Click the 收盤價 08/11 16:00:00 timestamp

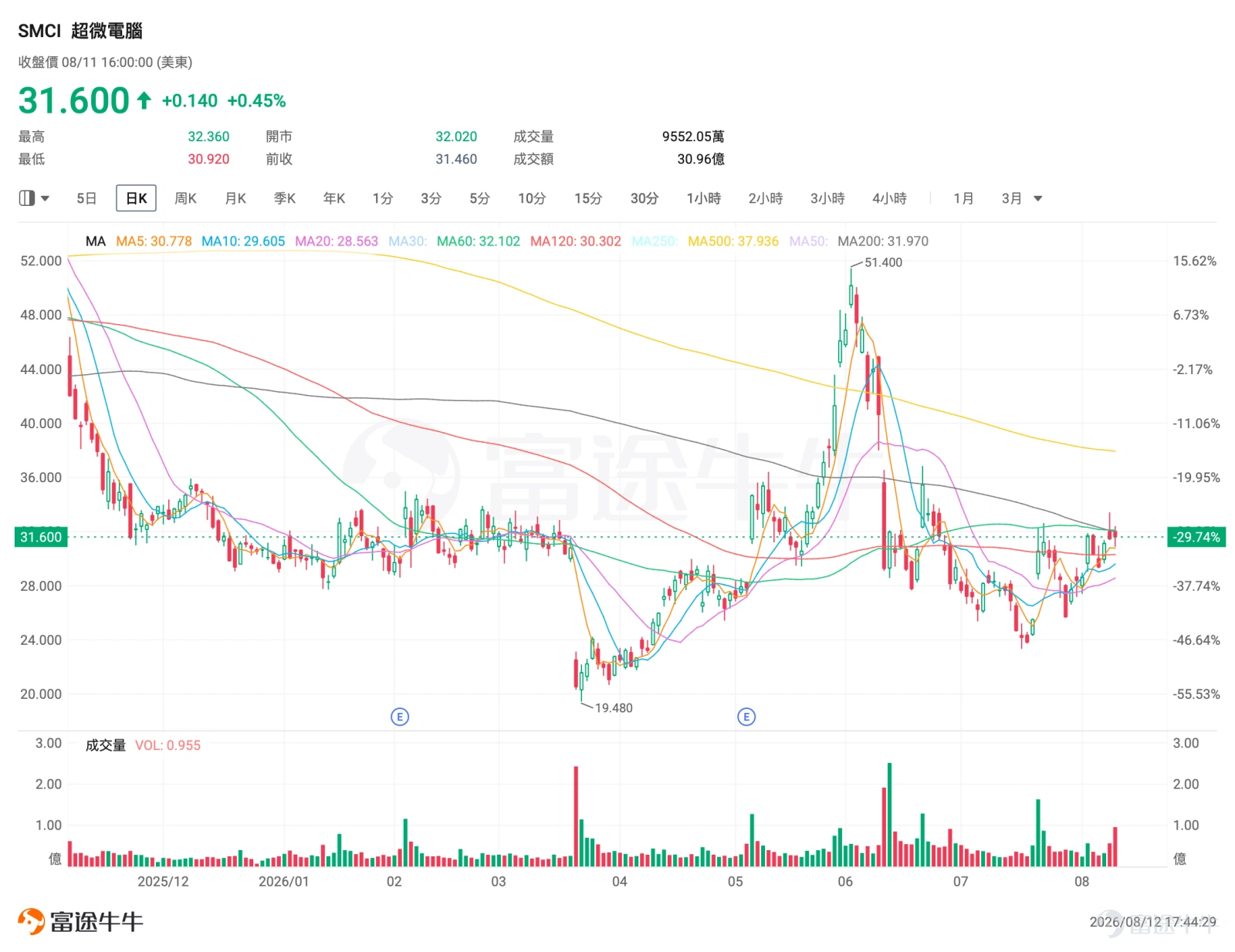105,62
